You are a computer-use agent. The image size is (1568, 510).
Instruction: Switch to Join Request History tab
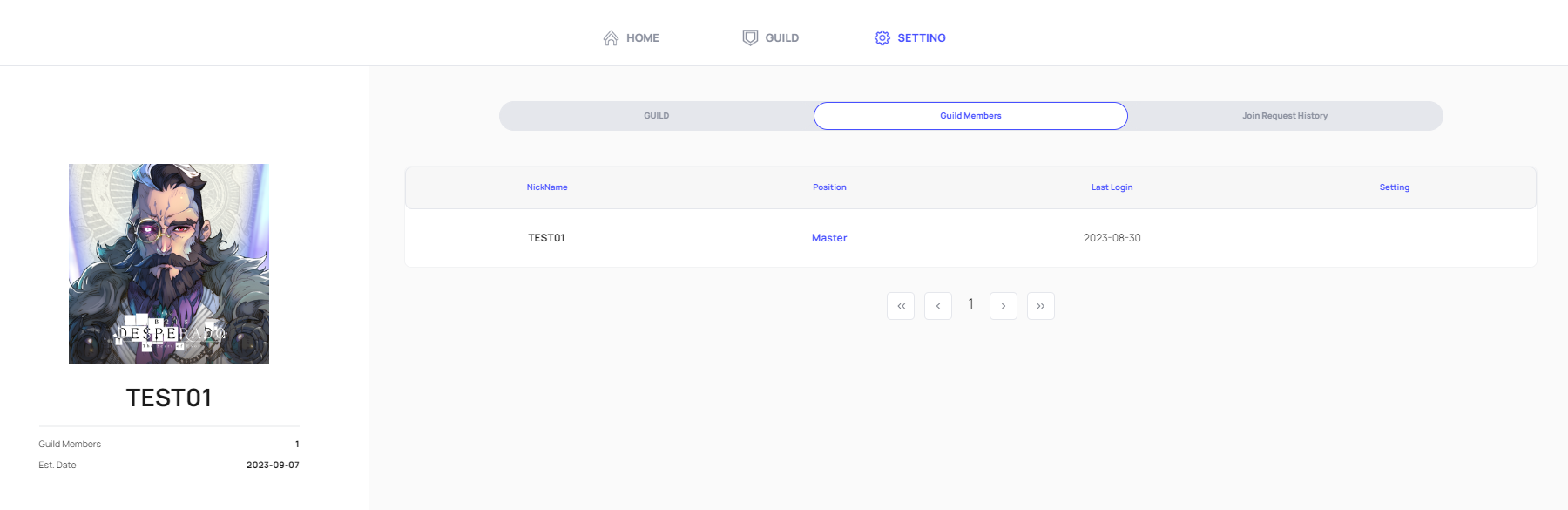point(1285,116)
